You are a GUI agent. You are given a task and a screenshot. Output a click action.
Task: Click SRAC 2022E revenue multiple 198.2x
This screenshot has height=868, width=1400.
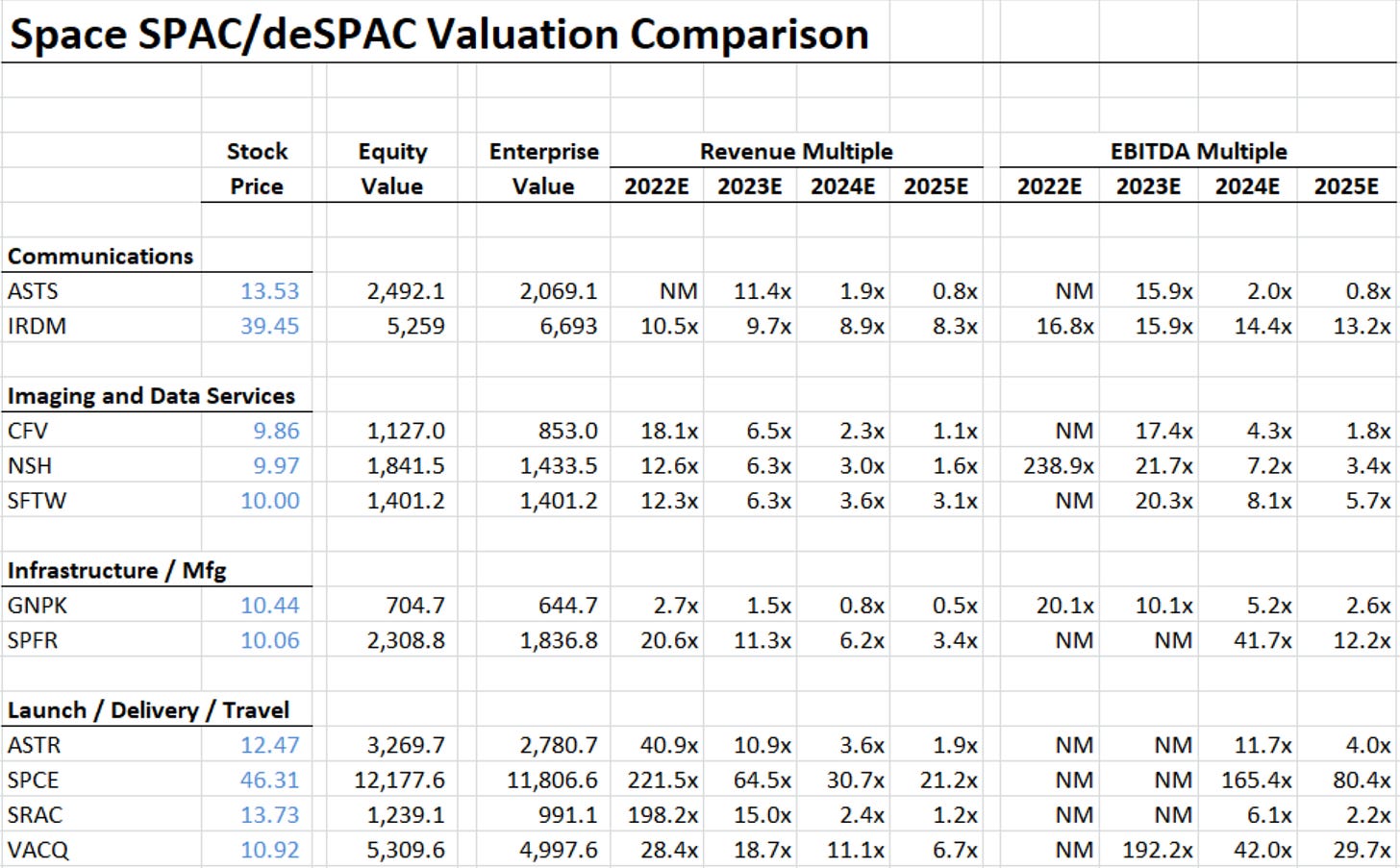click(x=662, y=815)
